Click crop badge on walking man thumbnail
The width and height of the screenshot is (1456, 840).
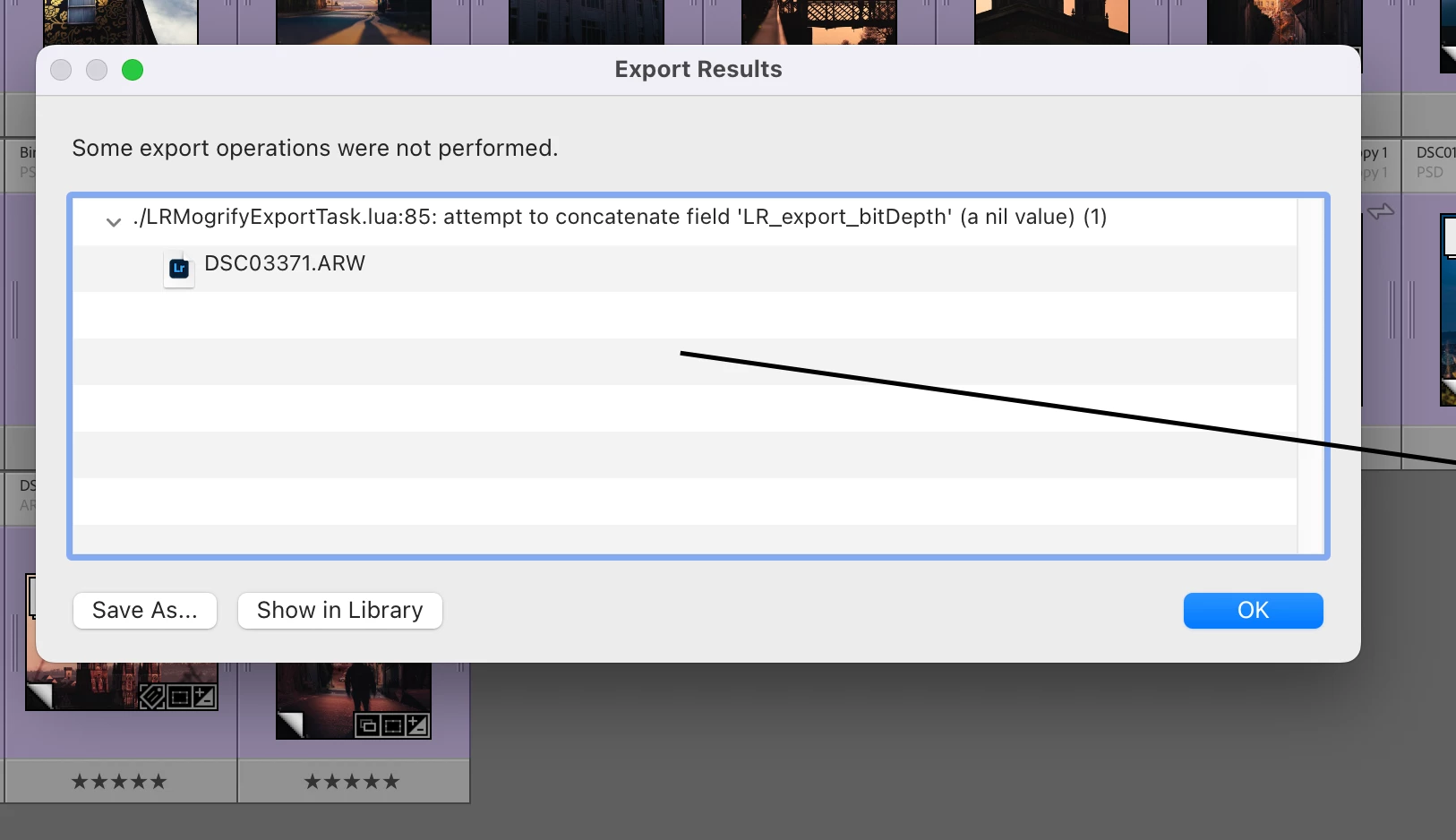pos(393,725)
